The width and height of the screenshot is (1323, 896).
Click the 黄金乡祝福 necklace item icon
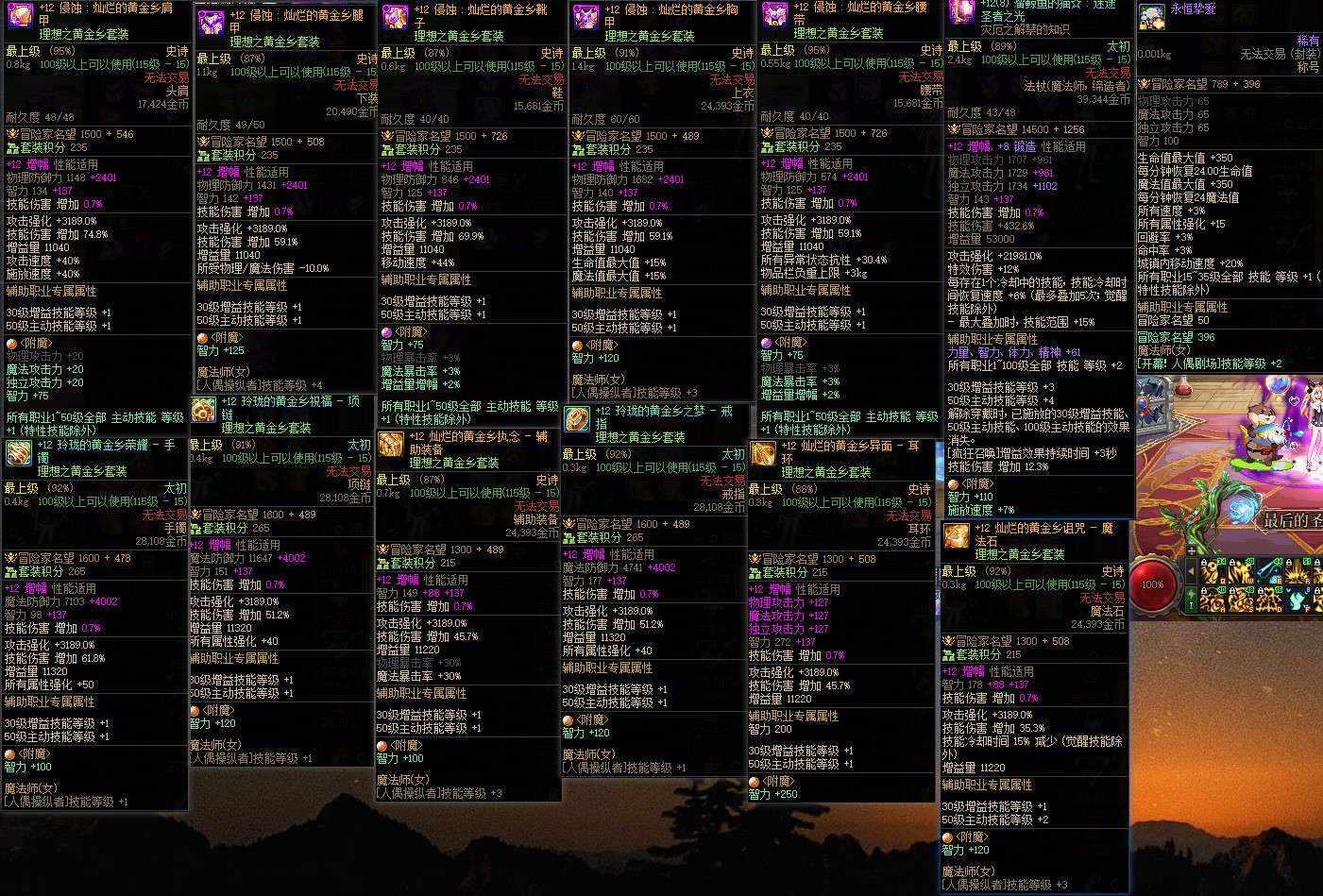(x=204, y=410)
